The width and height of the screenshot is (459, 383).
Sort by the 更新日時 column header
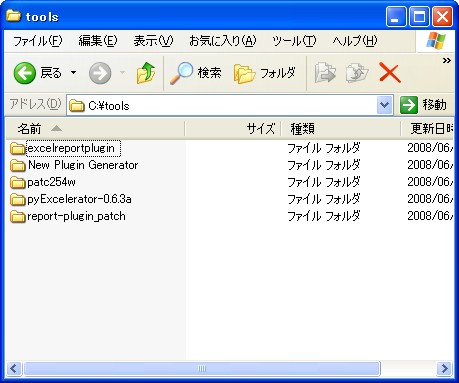pyautogui.click(x=427, y=129)
